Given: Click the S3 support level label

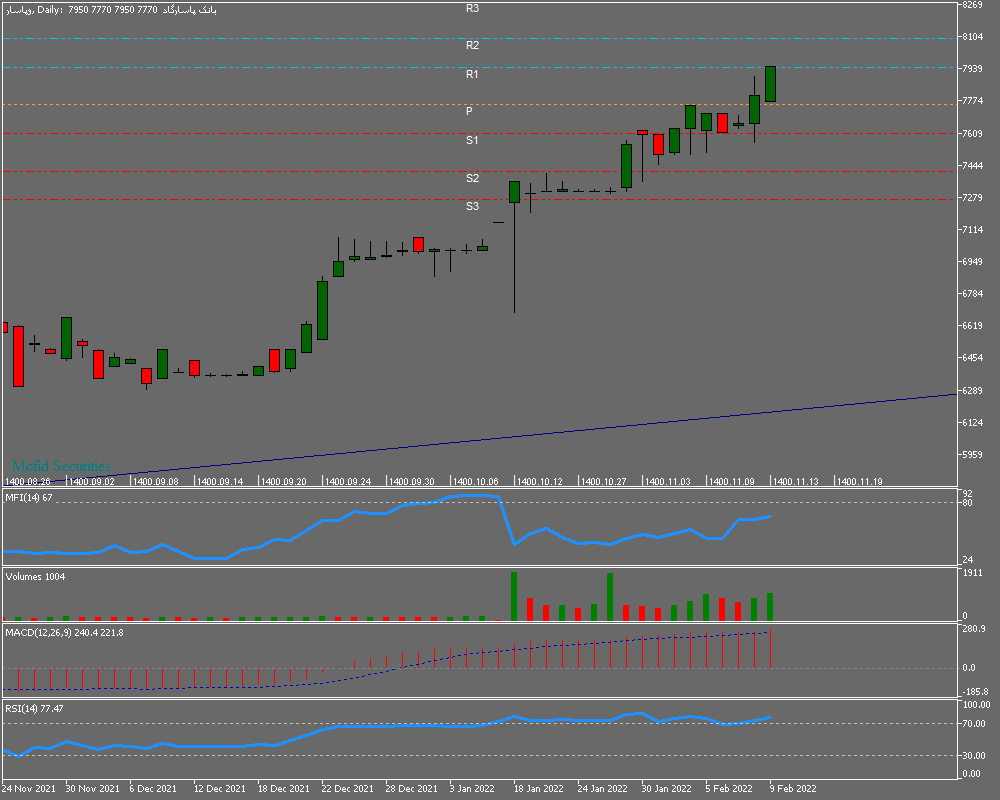Looking at the screenshot, I should click(x=472, y=206).
